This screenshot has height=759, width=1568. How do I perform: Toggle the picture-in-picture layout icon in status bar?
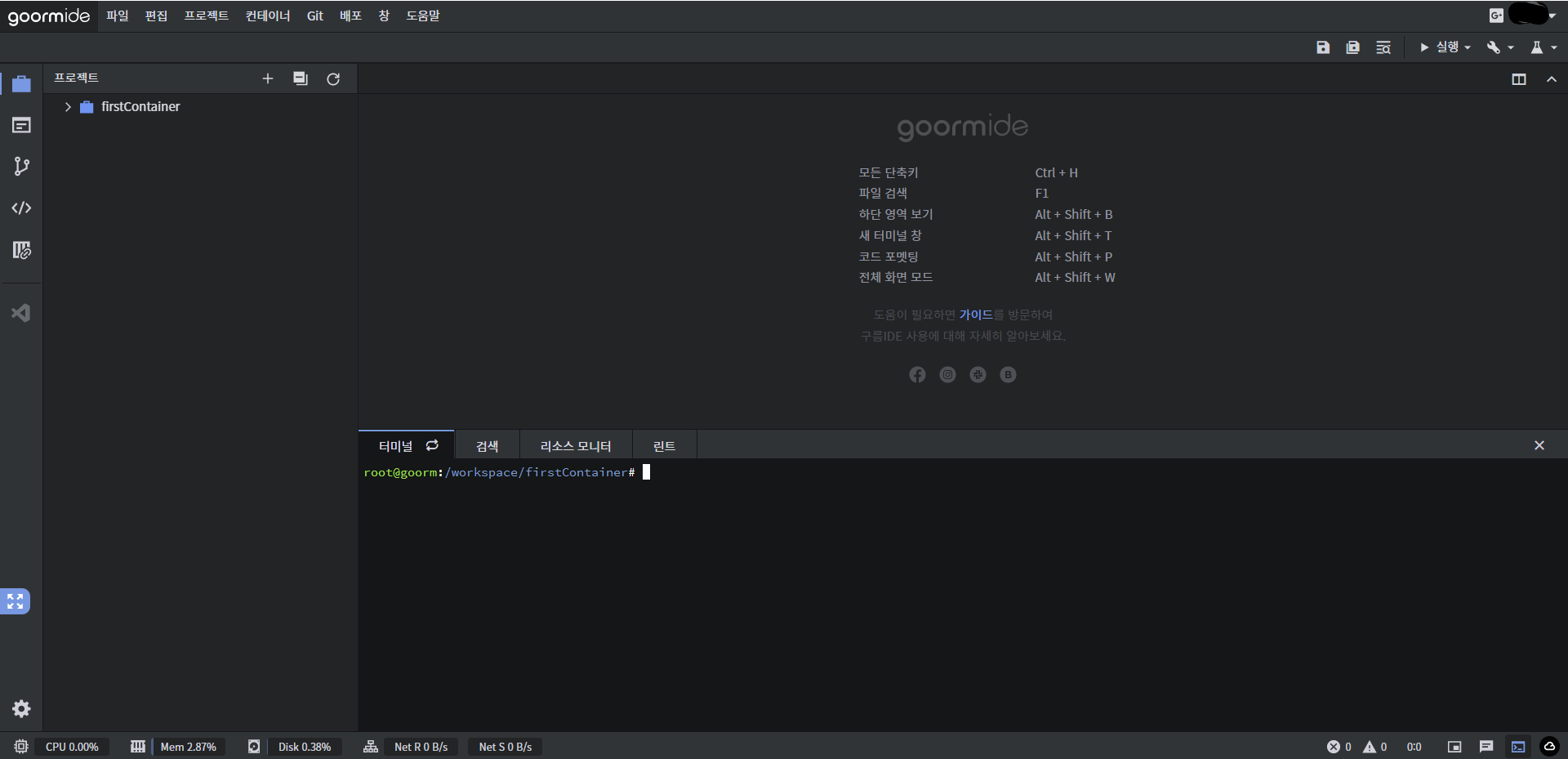pyautogui.click(x=1454, y=747)
